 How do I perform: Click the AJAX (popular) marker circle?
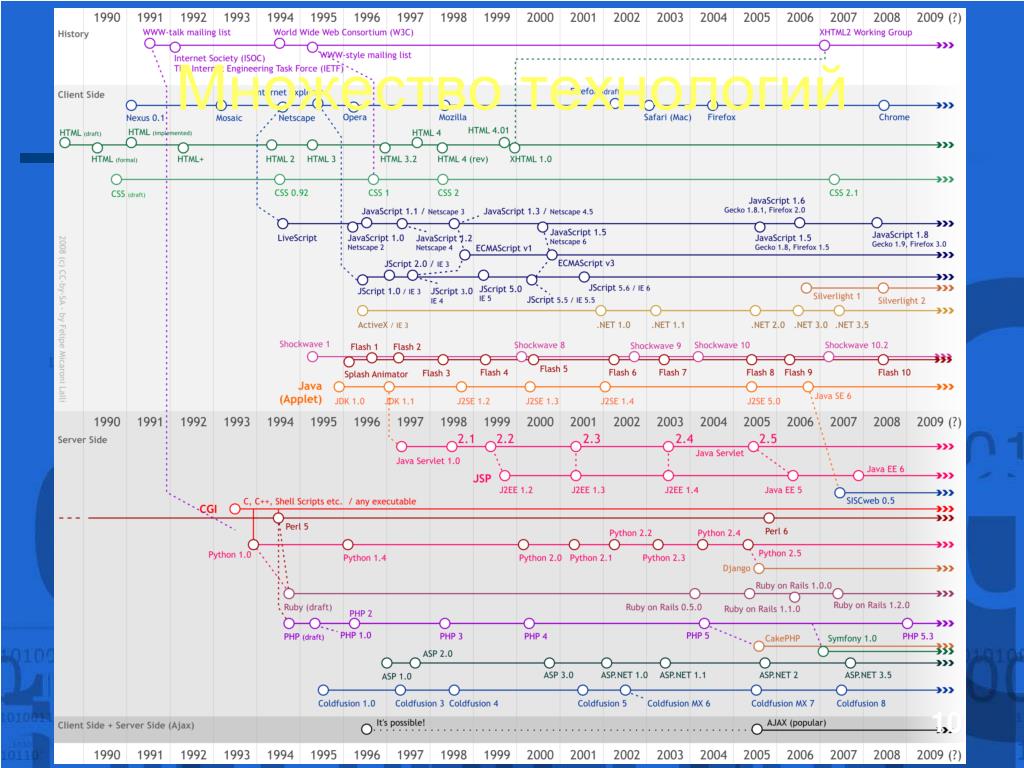pyautogui.click(x=757, y=729)
